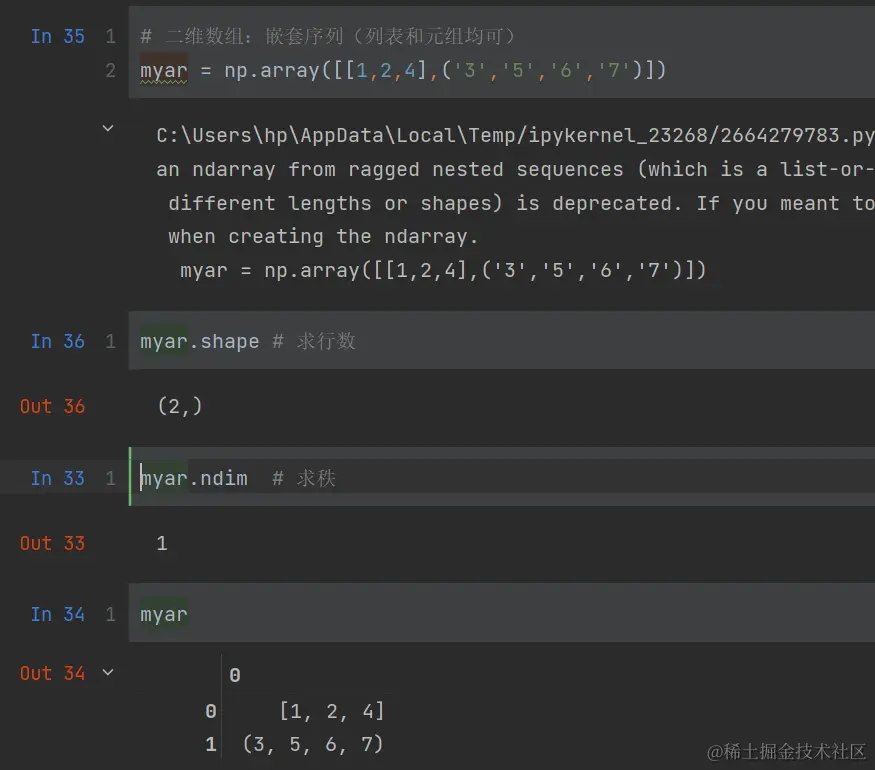The height and width of the screenshot is (770, 875).
Task: Select the (2,) output value
Action: (x=180, y=406)
